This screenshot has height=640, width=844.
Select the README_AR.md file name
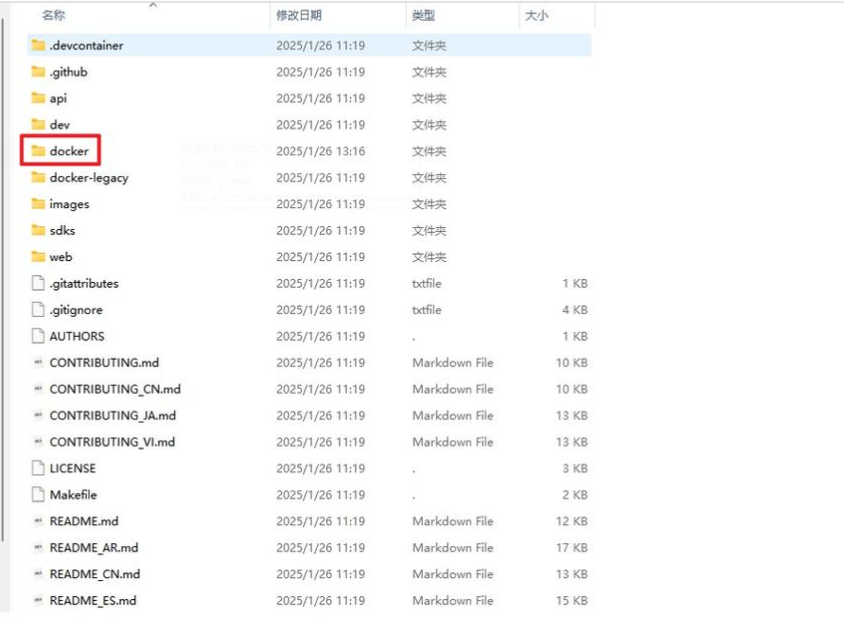click(x=94, y=548)
